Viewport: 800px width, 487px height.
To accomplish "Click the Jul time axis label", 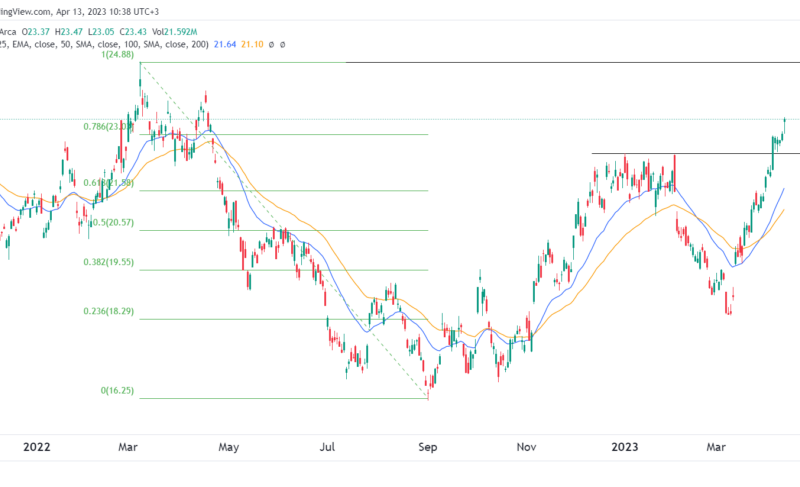I will coord(327,447).
